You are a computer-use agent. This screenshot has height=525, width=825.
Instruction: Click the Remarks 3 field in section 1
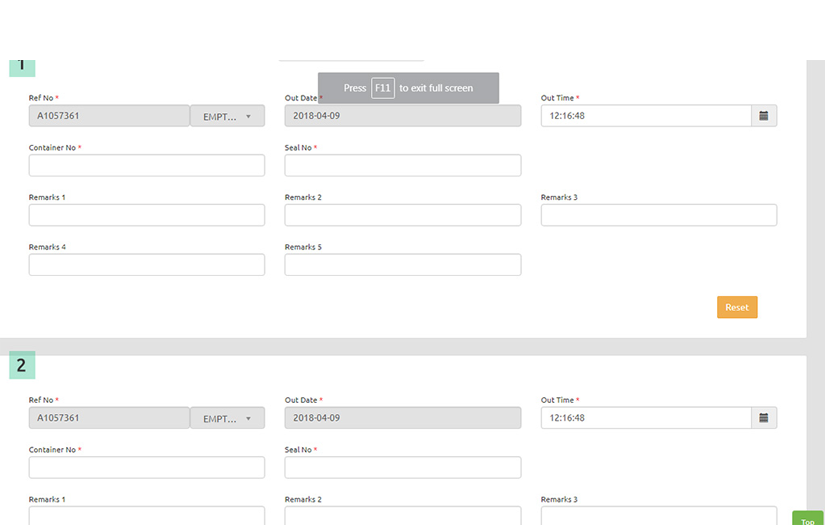click(659, 215)
